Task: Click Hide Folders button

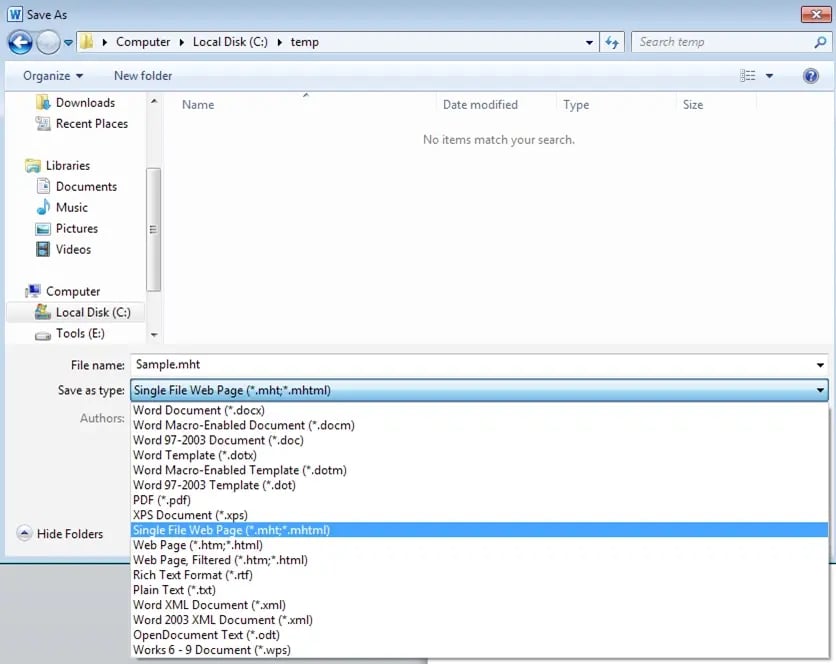Action: point(60,534)
